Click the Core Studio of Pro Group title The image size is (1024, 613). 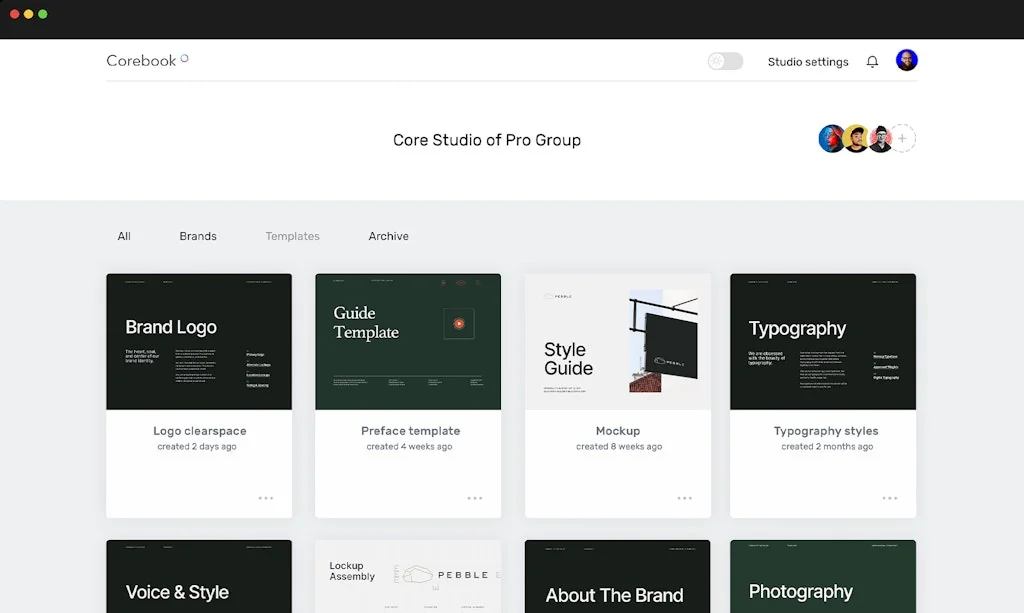[487, 140]
